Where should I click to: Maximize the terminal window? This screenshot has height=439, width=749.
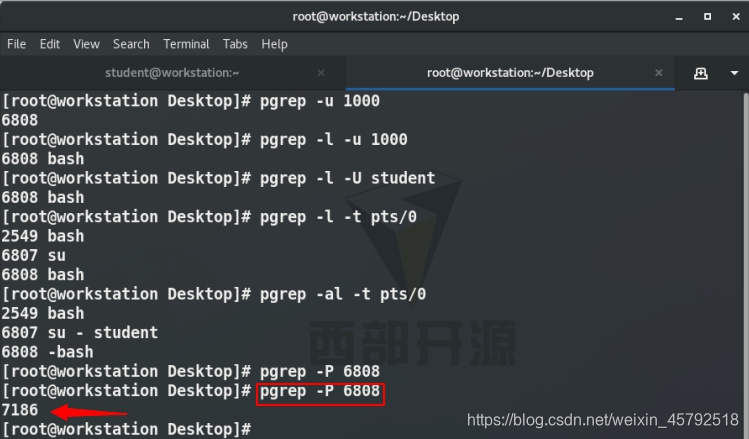[x=707, y=17]
